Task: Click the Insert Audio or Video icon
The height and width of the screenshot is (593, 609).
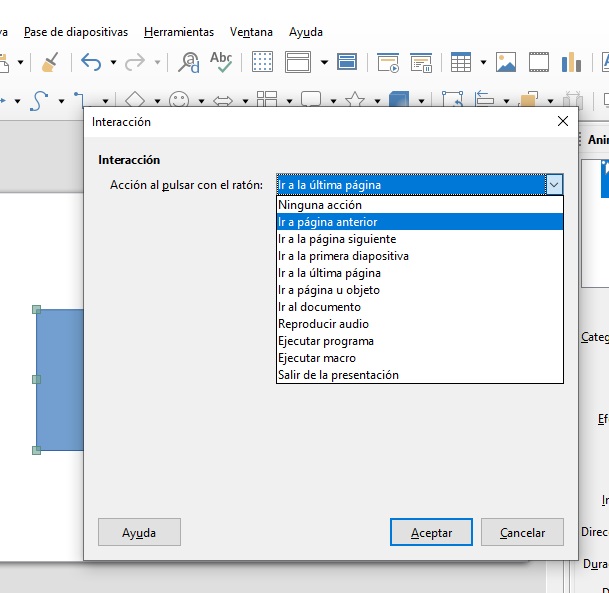Action: (539, 62)
